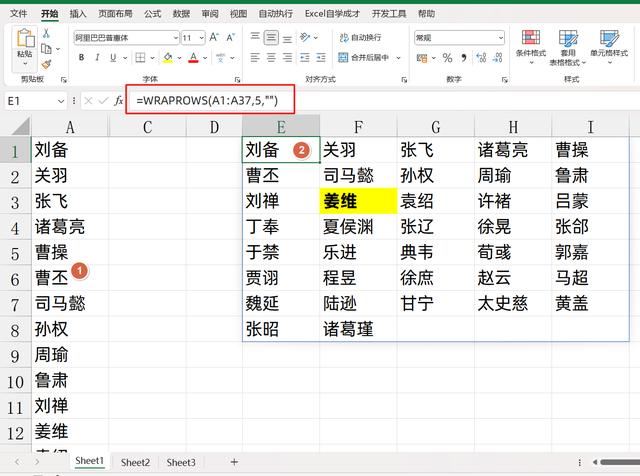640x476 pixels.
Task: Center text horizontally
Action: [271, 58]
